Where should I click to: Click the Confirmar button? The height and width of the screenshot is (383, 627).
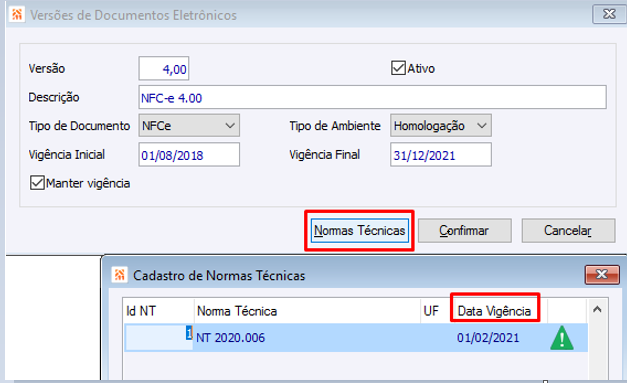(x=465, y=231)
